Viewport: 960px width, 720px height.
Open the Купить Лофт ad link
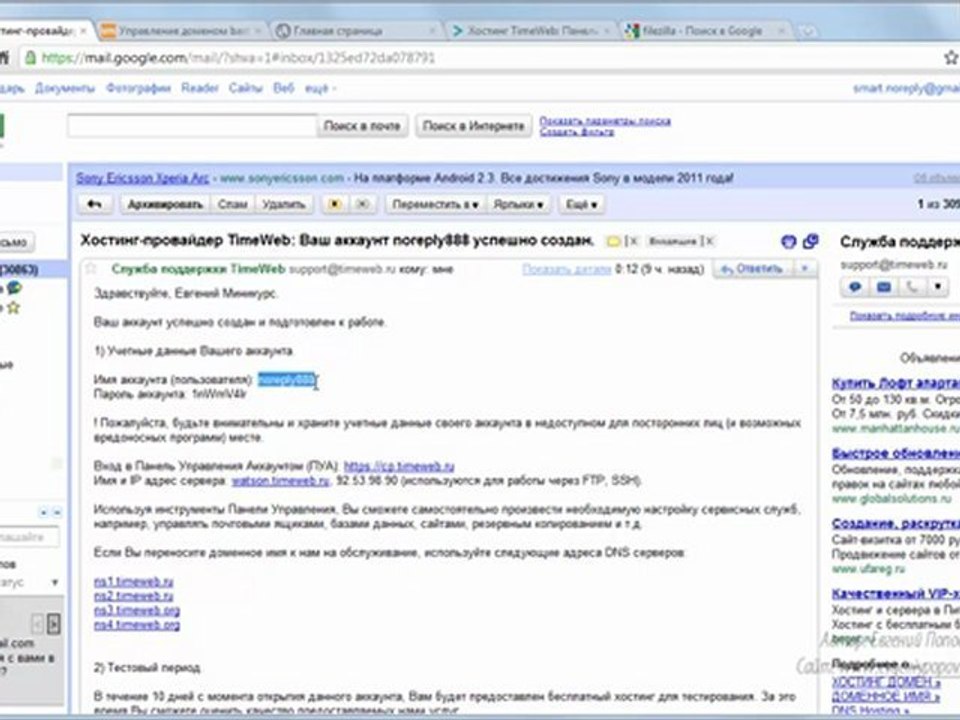point(896,383)
